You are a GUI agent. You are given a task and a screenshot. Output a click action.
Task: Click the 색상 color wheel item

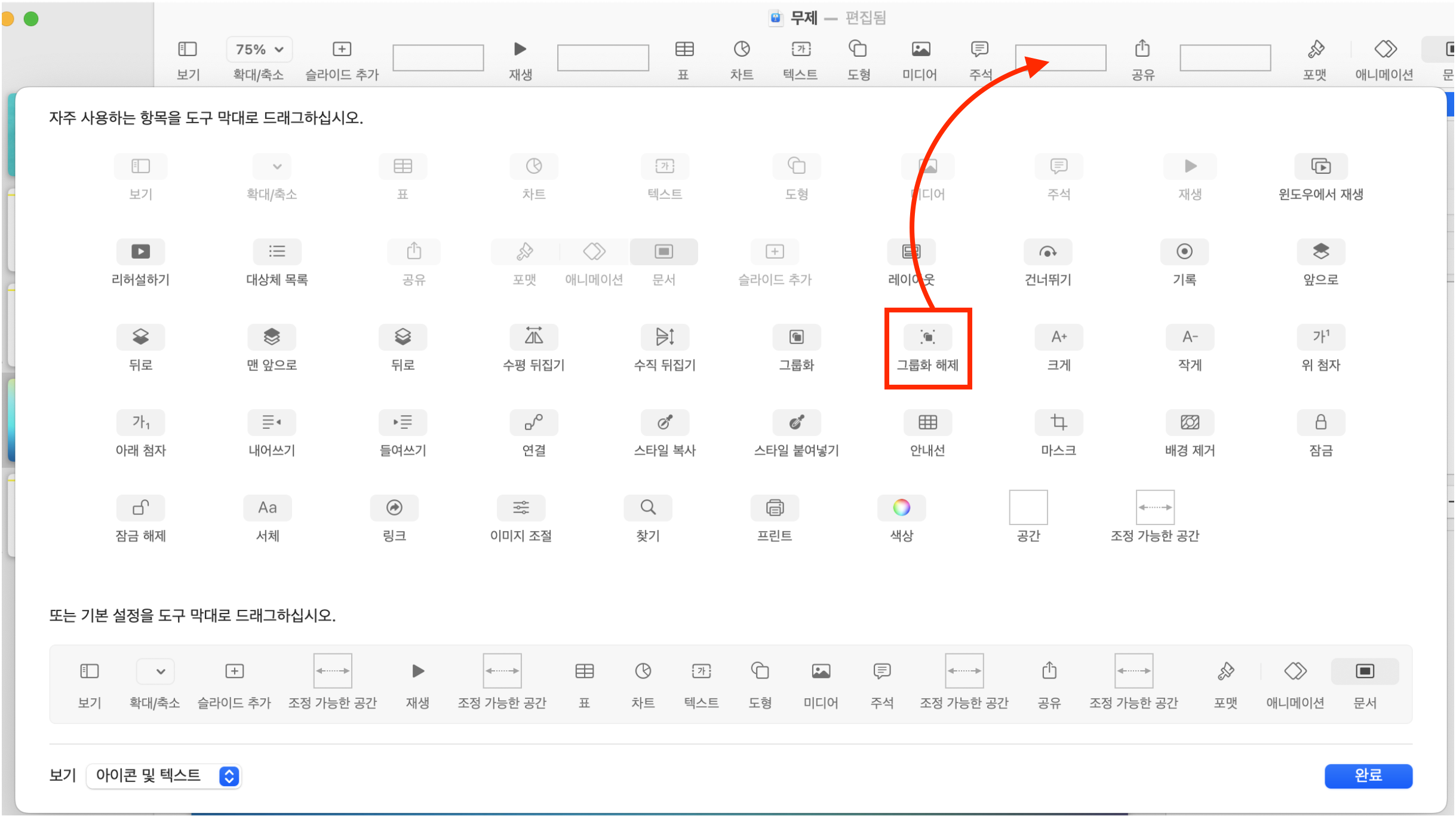901,508
